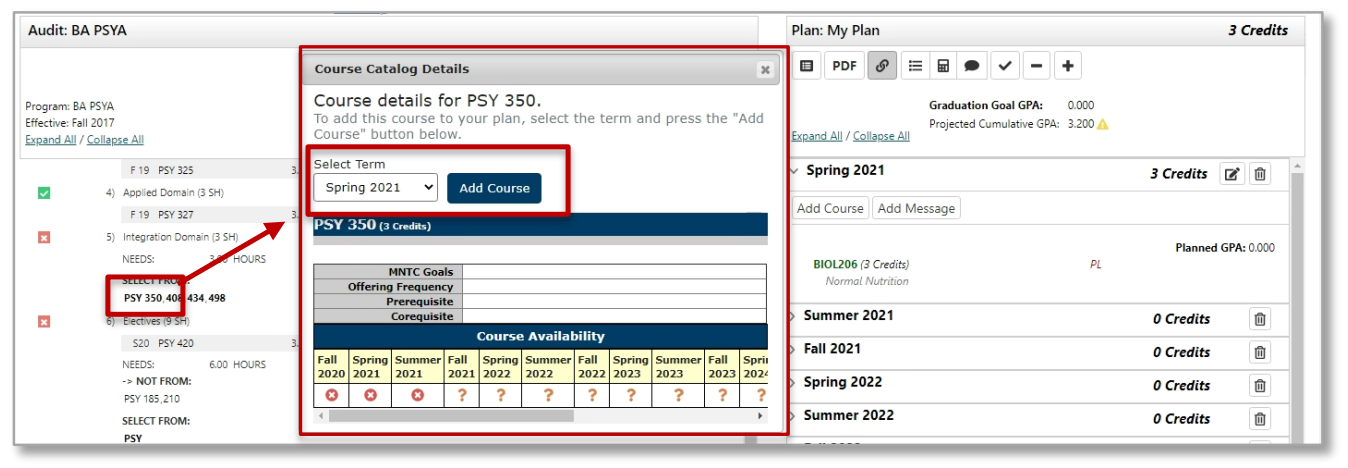The height and width of the screenshot is (468, 1348).
Task: Click the plus icon in plan toolbar
Action: 1068,66
